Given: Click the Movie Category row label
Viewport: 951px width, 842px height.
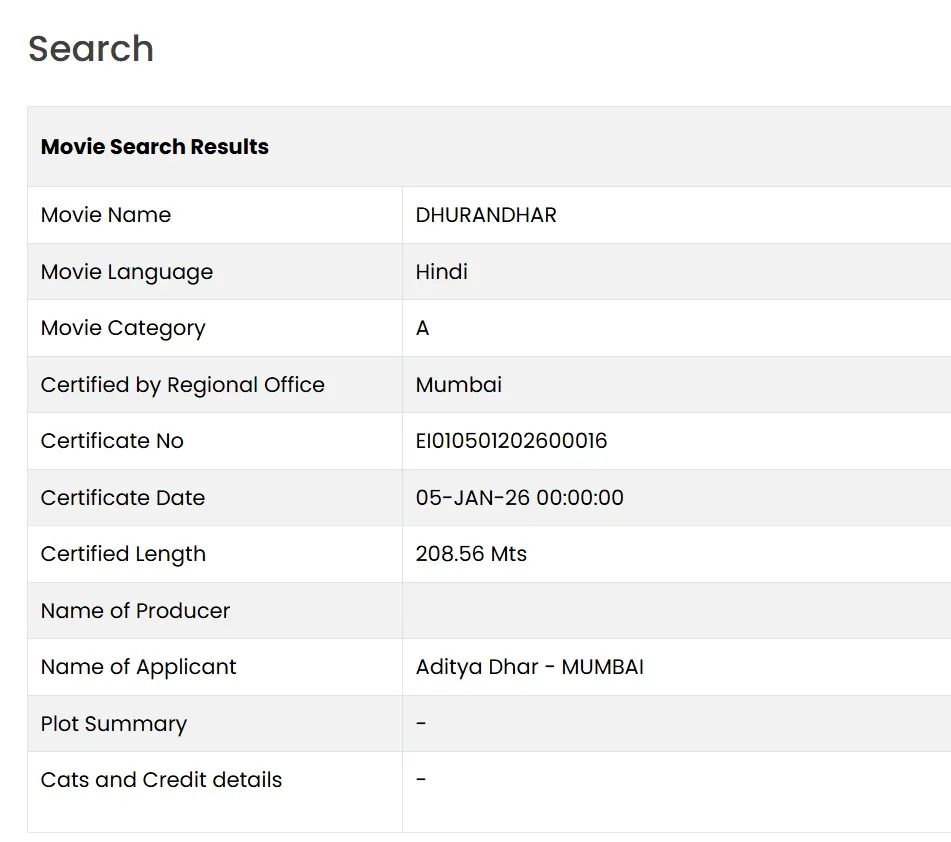Looking at the screenshot, I should point(123,328).
